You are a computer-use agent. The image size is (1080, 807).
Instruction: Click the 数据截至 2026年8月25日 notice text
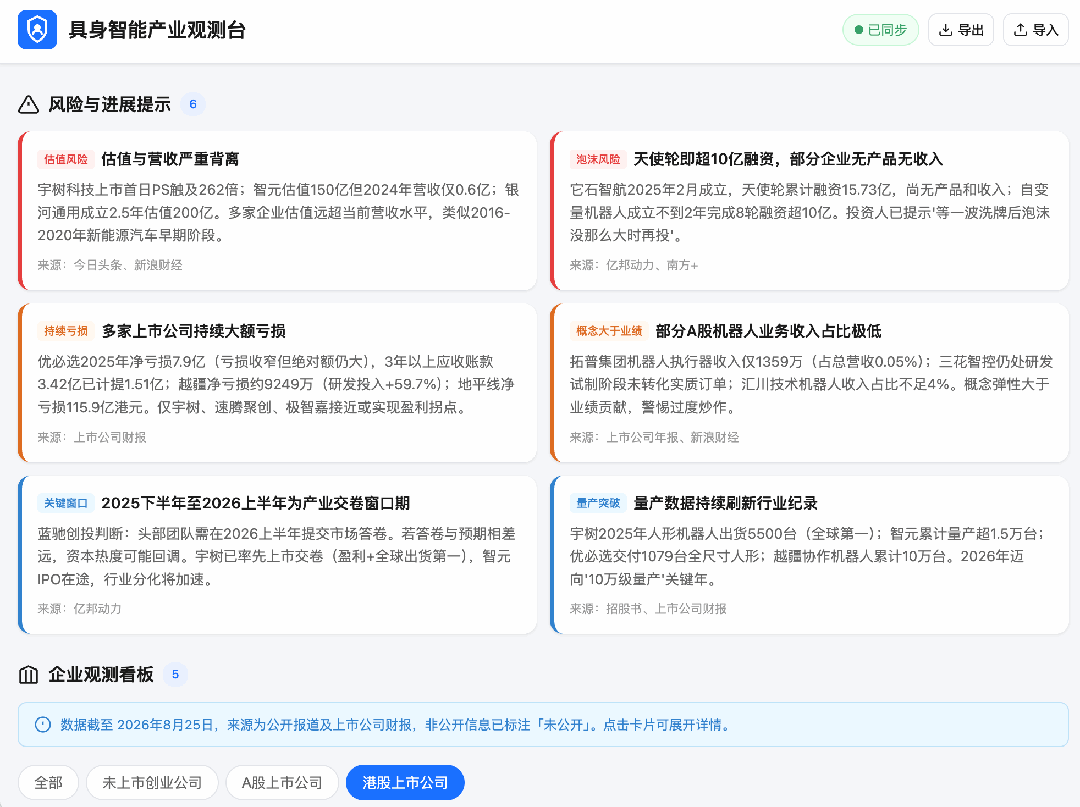pos(395,725)
